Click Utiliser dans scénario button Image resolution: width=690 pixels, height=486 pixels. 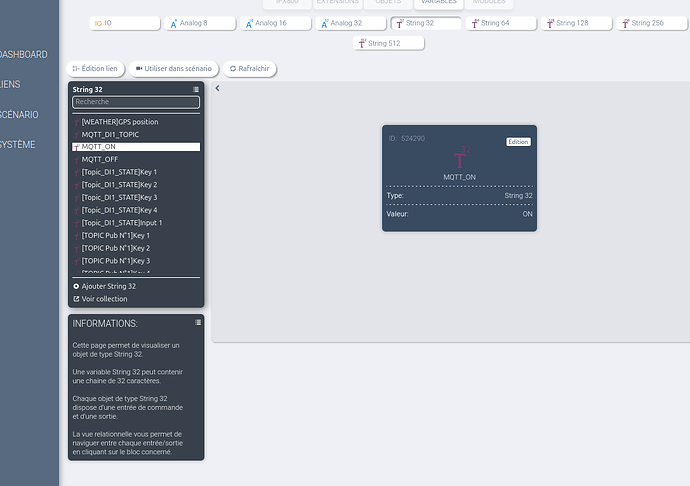(174, 69)
